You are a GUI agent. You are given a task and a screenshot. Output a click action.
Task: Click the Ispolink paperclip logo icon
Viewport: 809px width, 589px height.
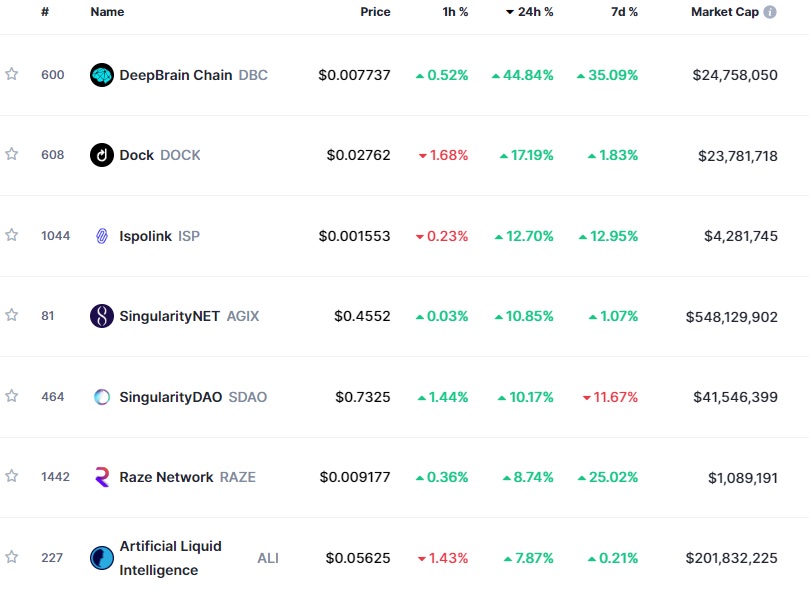tap(102, 236)
